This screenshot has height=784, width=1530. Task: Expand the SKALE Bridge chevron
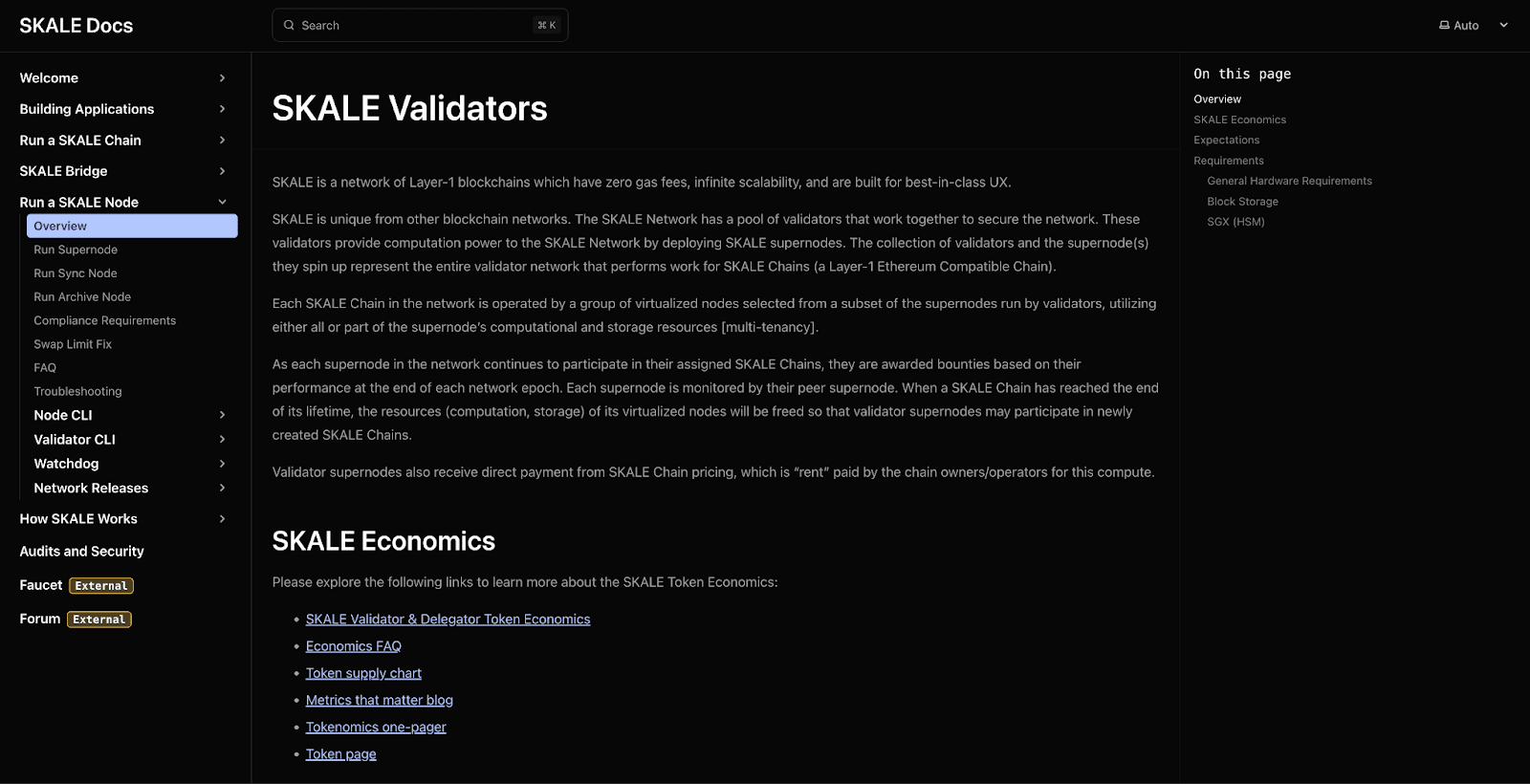222,171
